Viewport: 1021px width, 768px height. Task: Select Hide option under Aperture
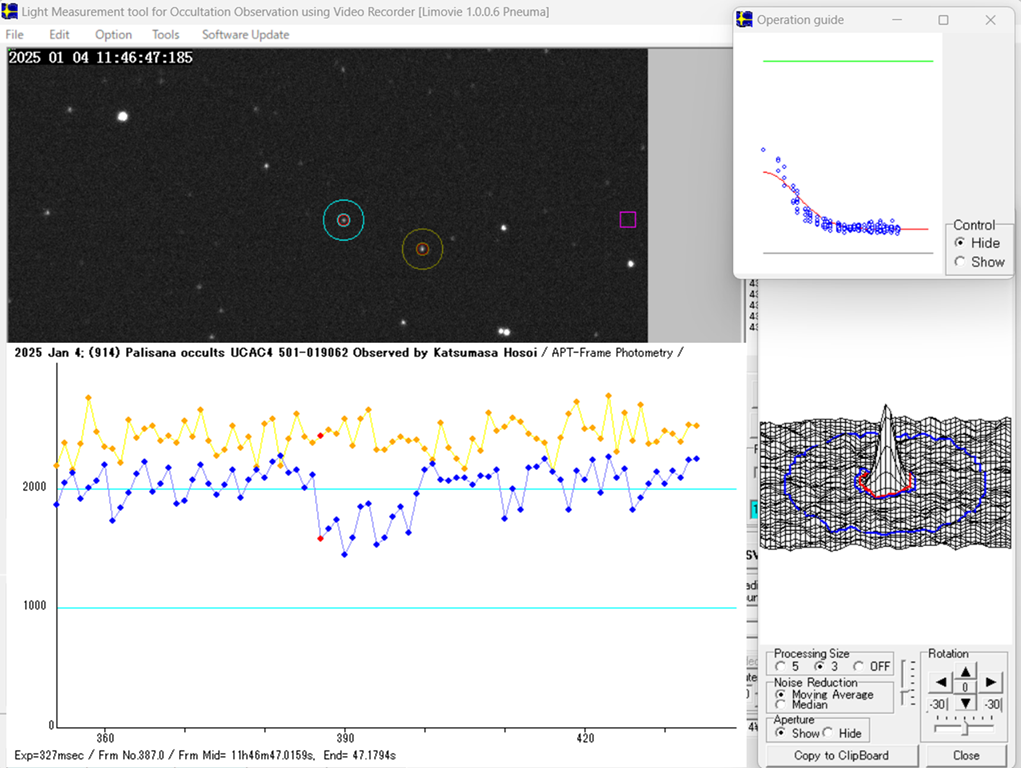828,733
